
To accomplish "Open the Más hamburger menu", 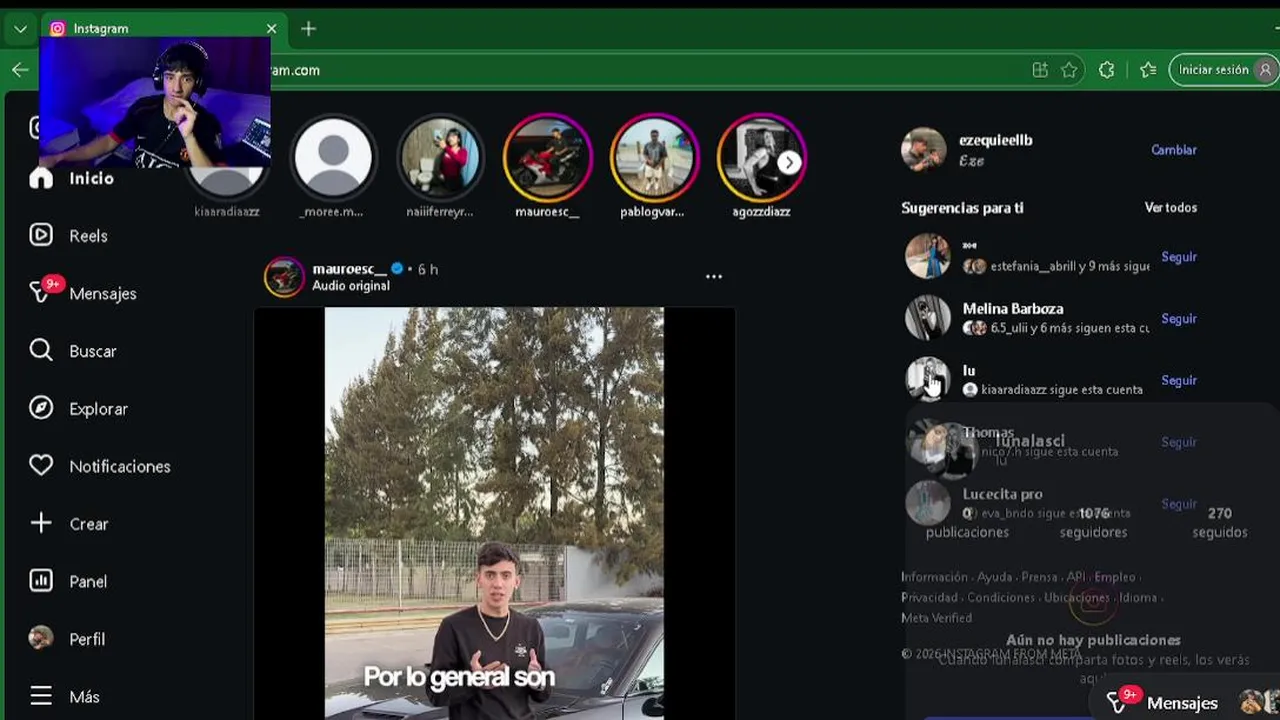I will pyautogui.click(x=41, y=696).
